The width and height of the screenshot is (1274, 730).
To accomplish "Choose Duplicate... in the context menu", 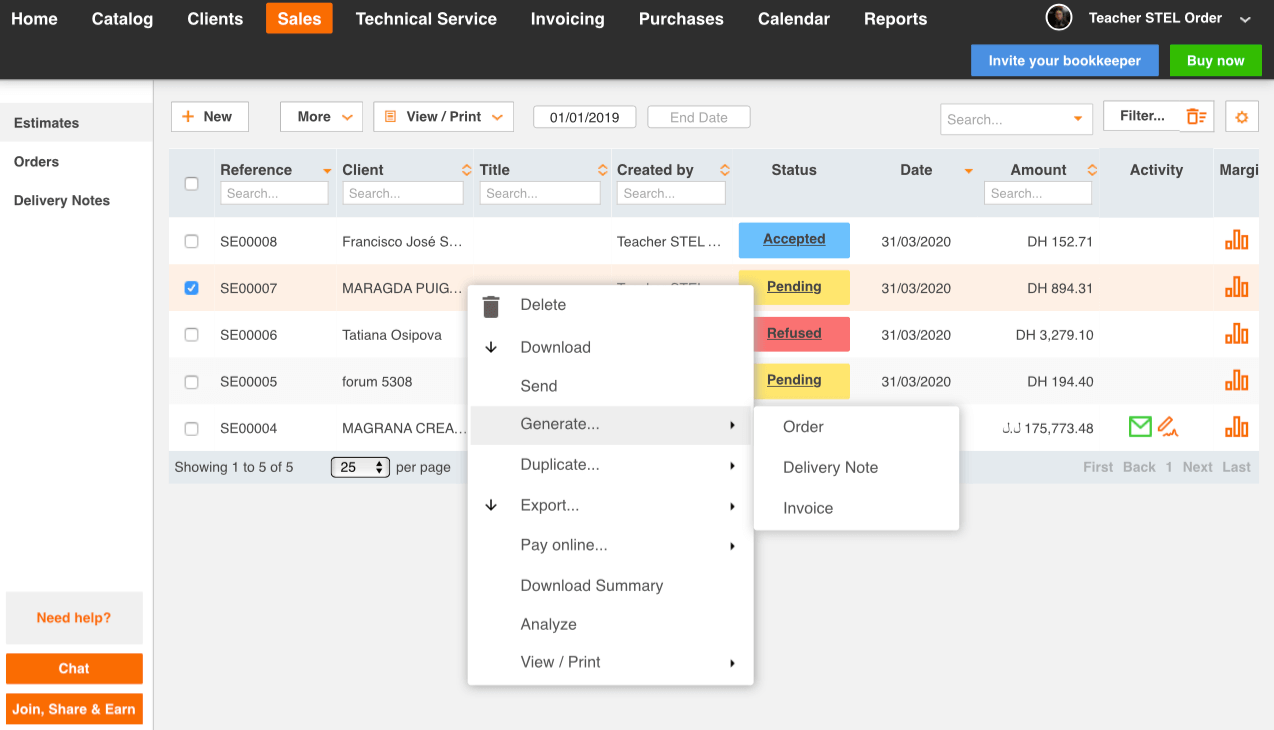I will [x=560, y=465].
